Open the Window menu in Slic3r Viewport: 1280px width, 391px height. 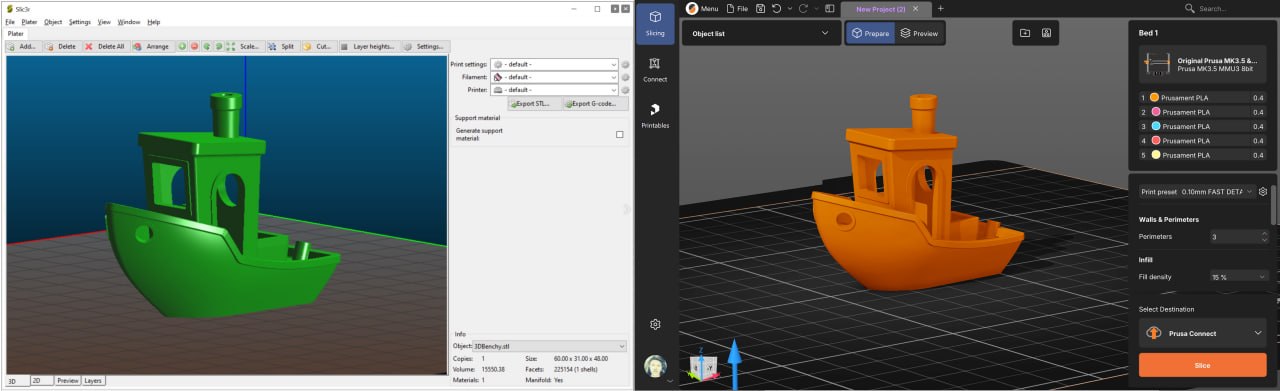click(129, 22)
